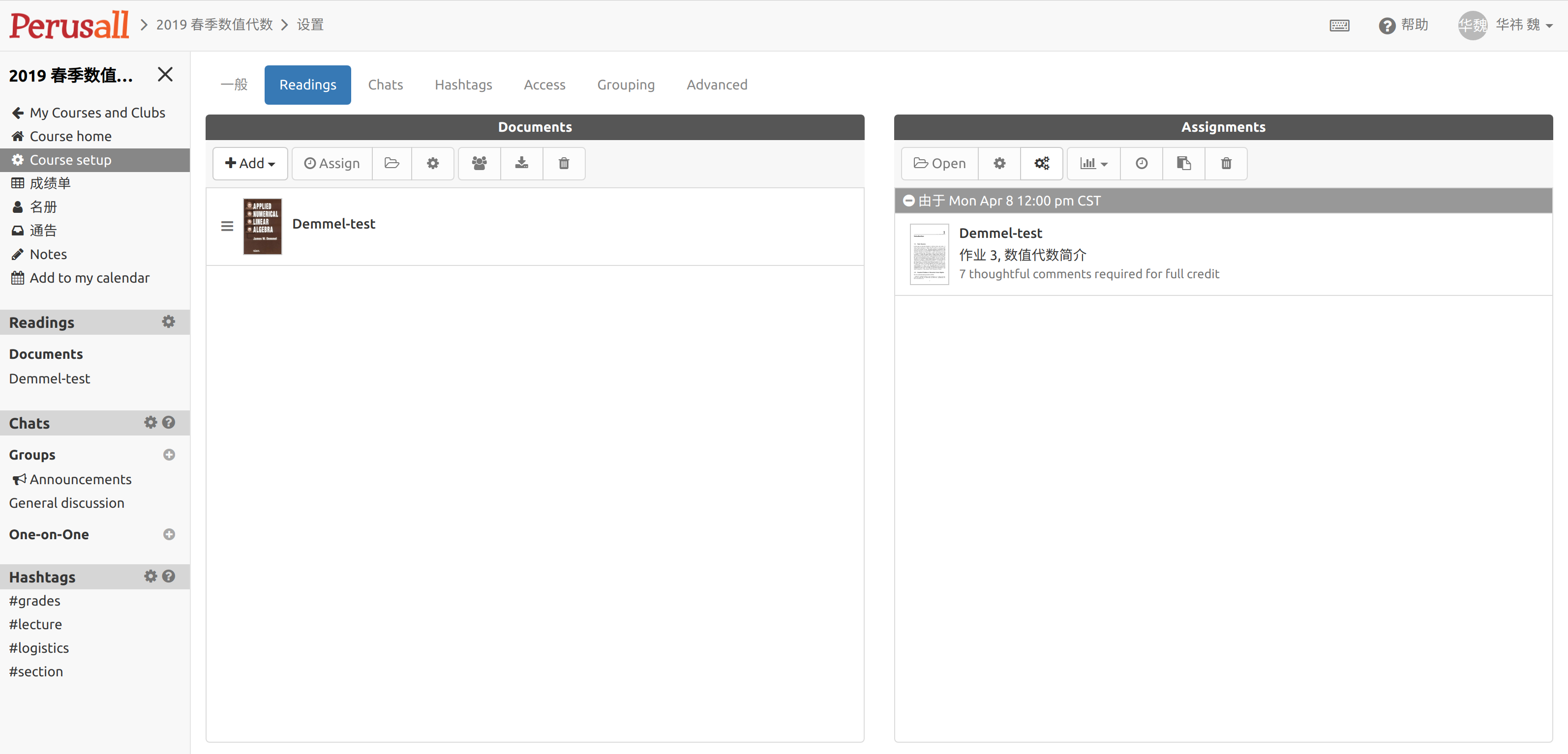
Task: Copy assignment using the paste/copy icon
Action: pos(1184,163)
